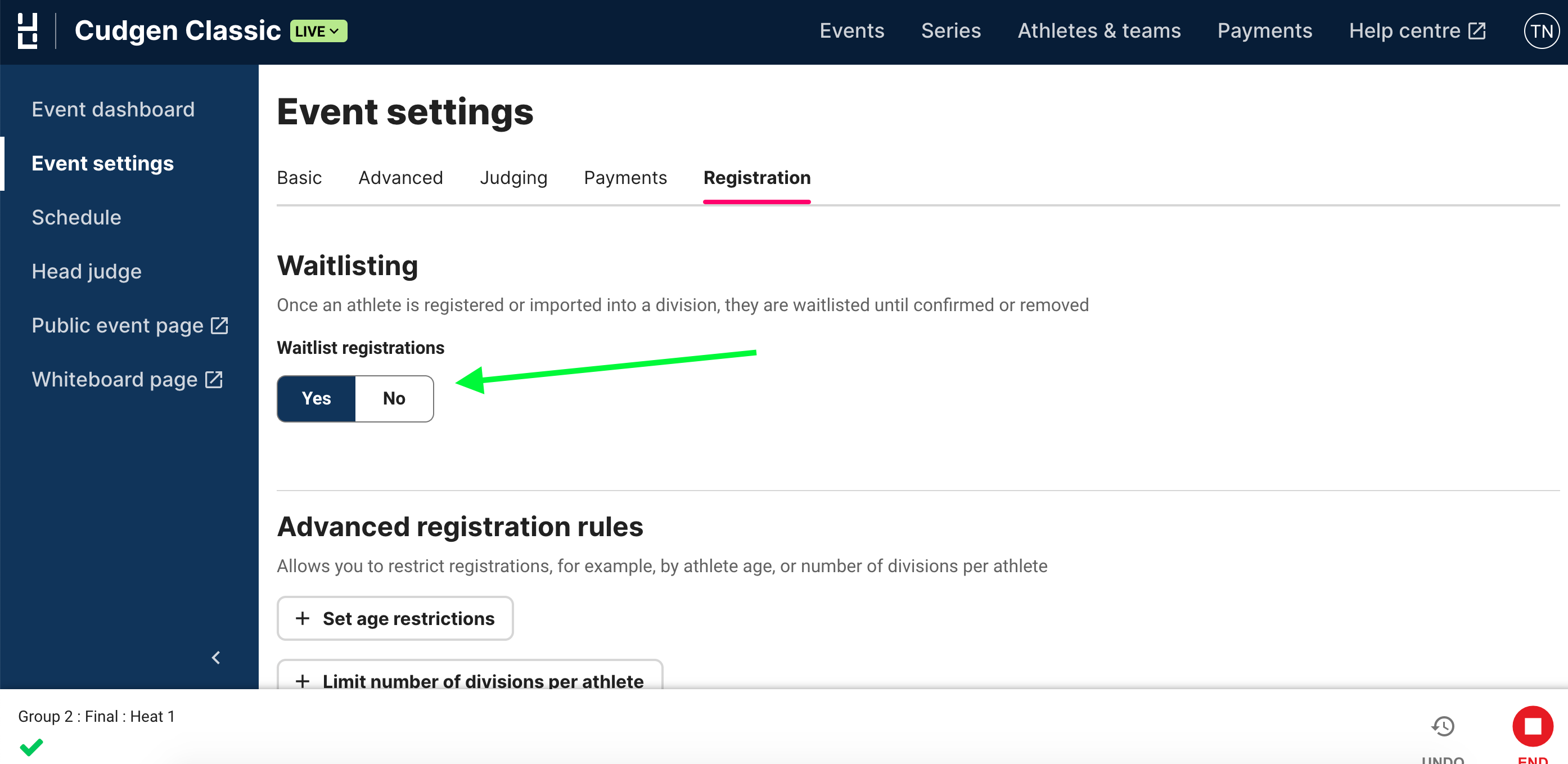The height and width of the screenshot is (764, 1568).
Task: Go to Athletes & teams
Action: click(1100, 30)
